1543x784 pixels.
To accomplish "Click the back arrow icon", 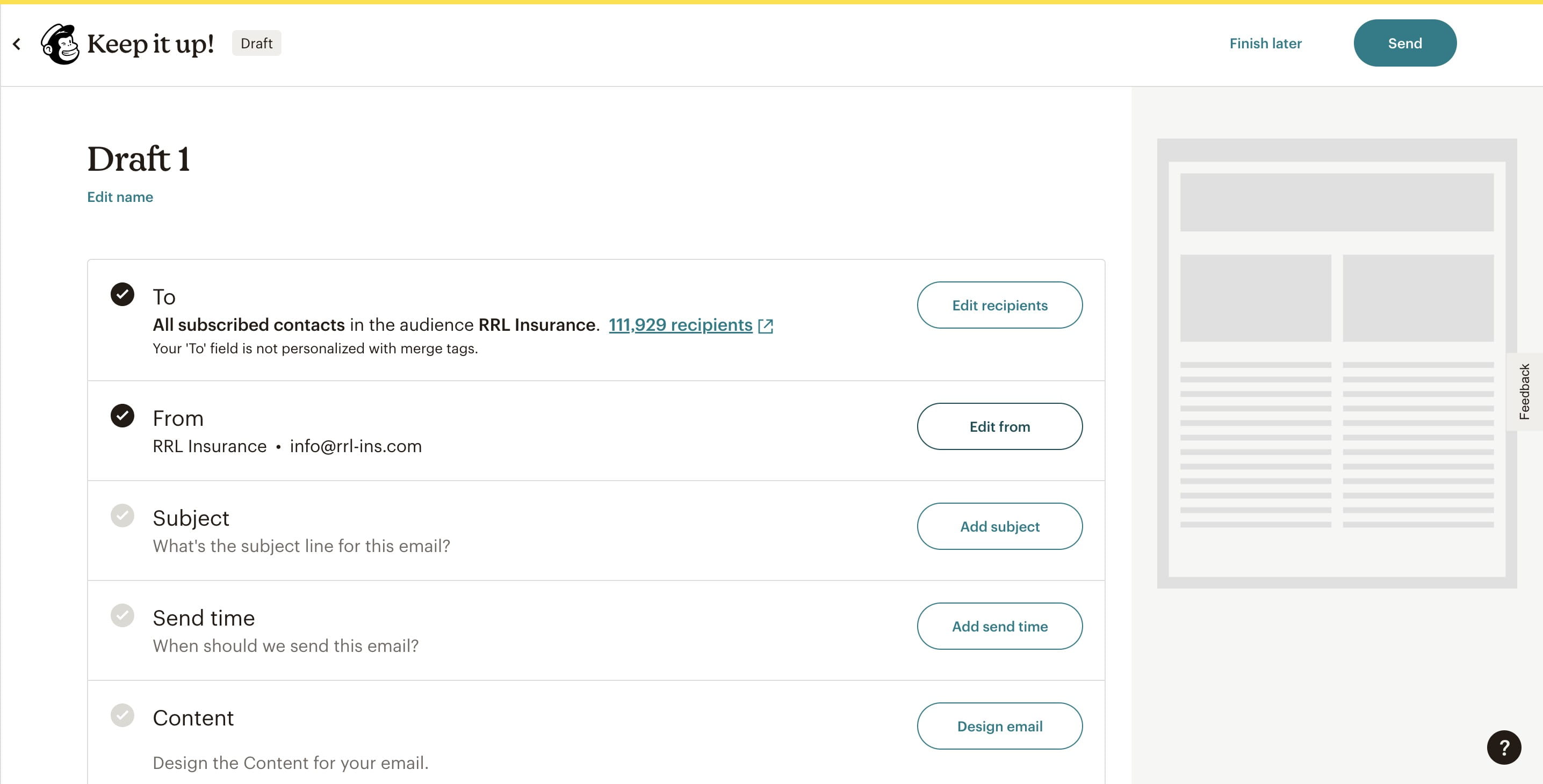I will point(17,43).
